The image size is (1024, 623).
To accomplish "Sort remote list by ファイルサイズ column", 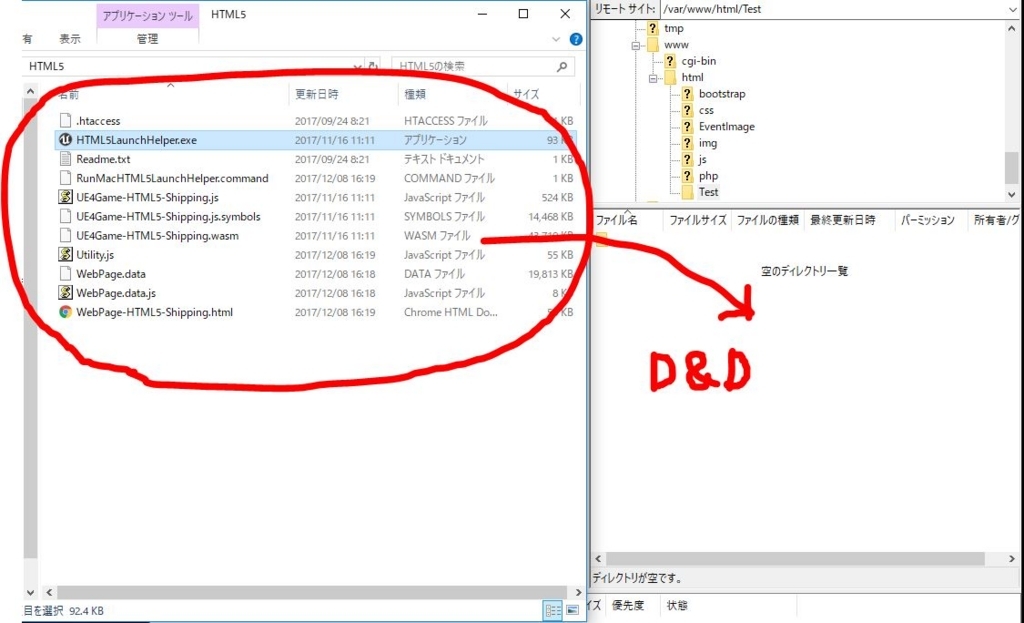I will tap(697, 220).
